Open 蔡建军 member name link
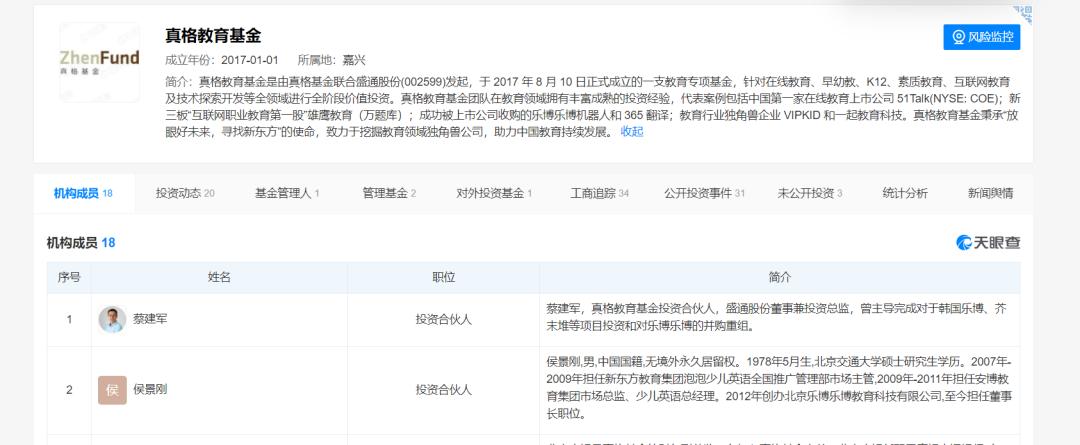Image resolution: width=1080 pixels, height=445 pixels. [149, 320]
